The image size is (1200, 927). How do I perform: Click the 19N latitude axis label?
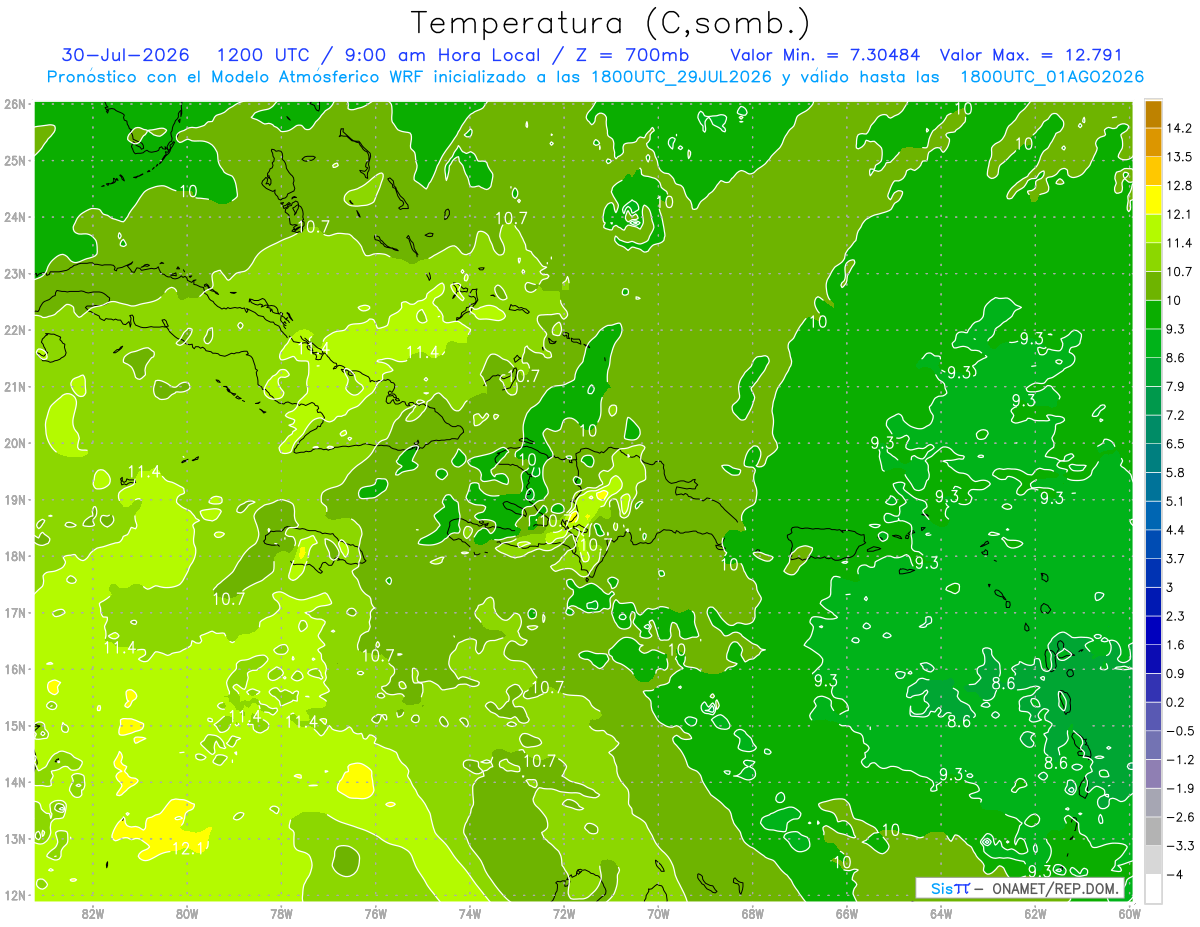tap(15, 500)
